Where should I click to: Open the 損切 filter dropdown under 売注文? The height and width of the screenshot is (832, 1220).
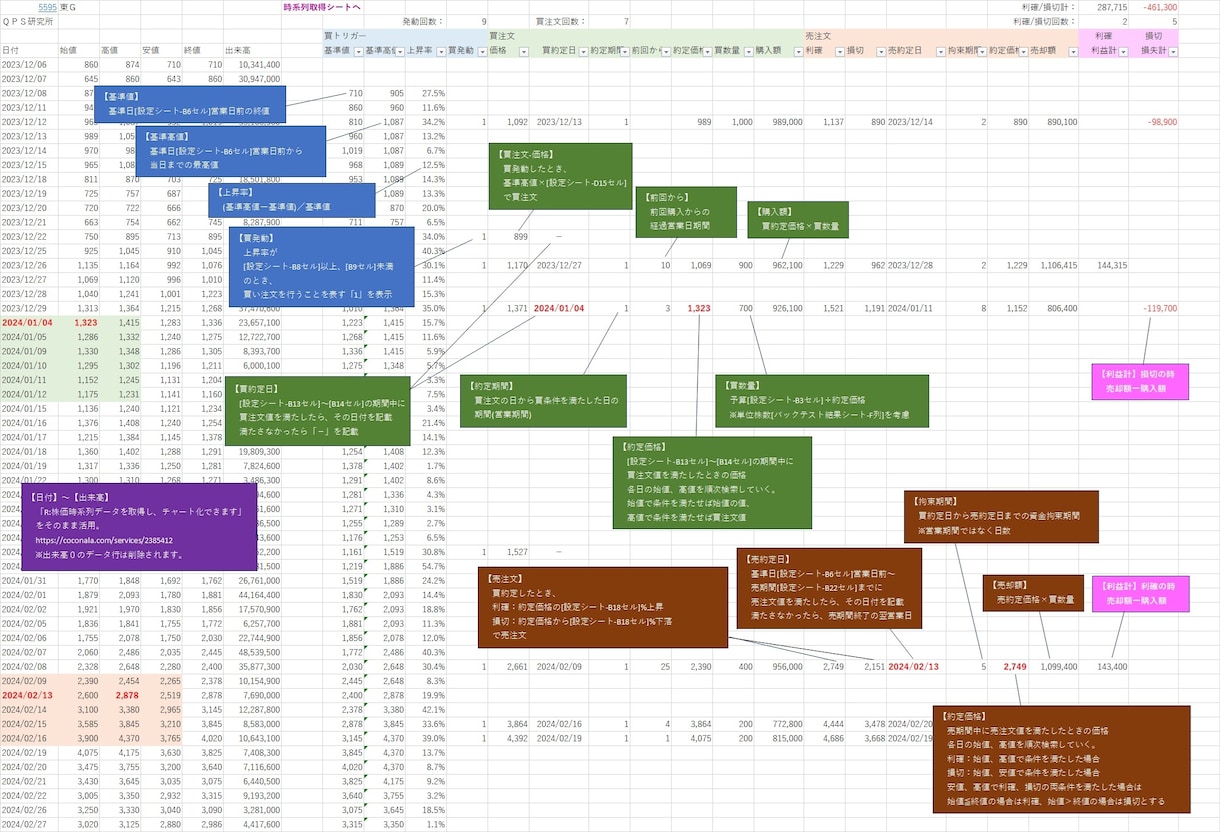point(879,51)
